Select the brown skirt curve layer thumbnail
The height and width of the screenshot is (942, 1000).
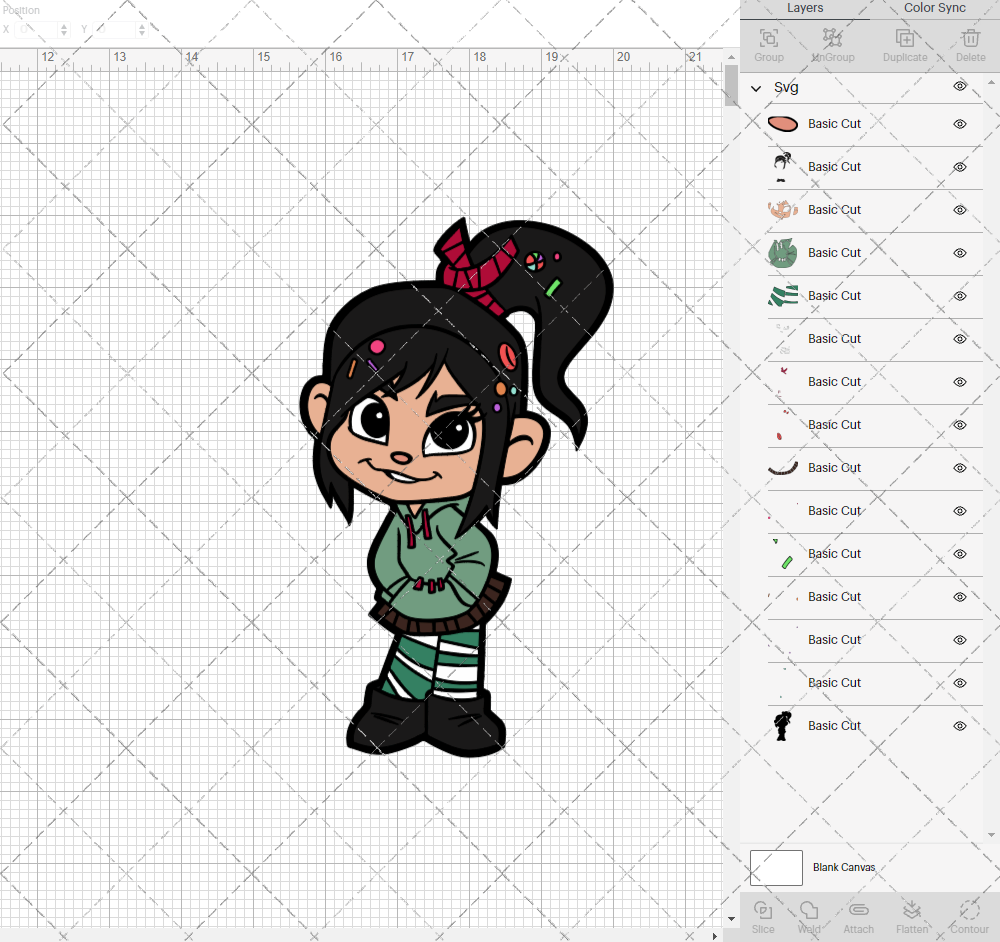tap(783, 468)
